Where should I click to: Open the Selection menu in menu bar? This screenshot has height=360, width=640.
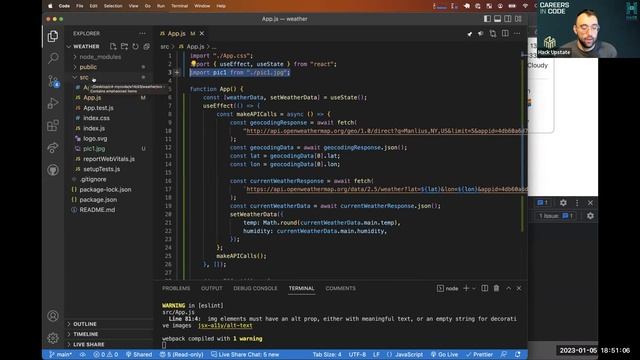tap(113, 6)
